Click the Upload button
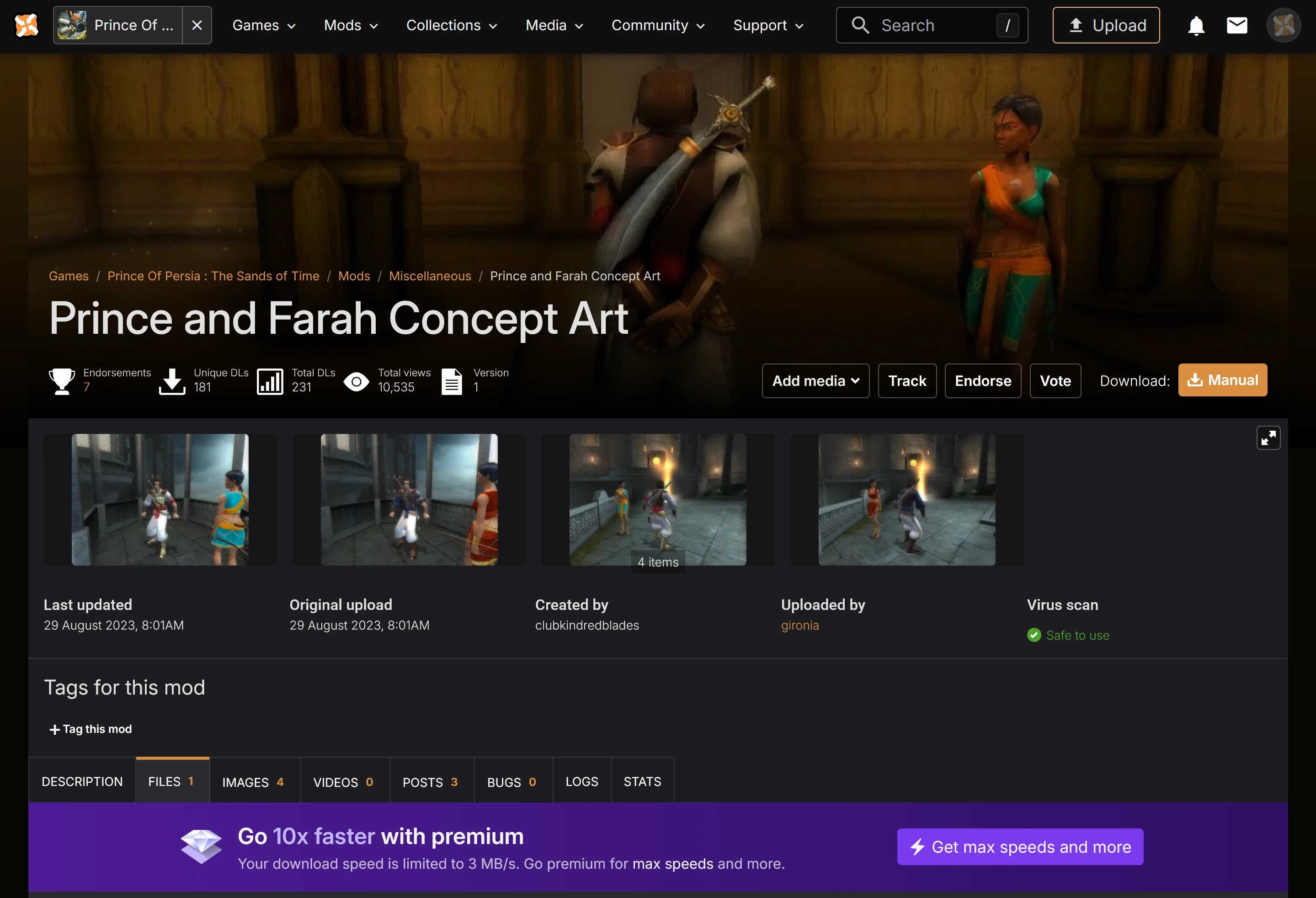This screenshot has height=898, width=1316. point(1106,26)
